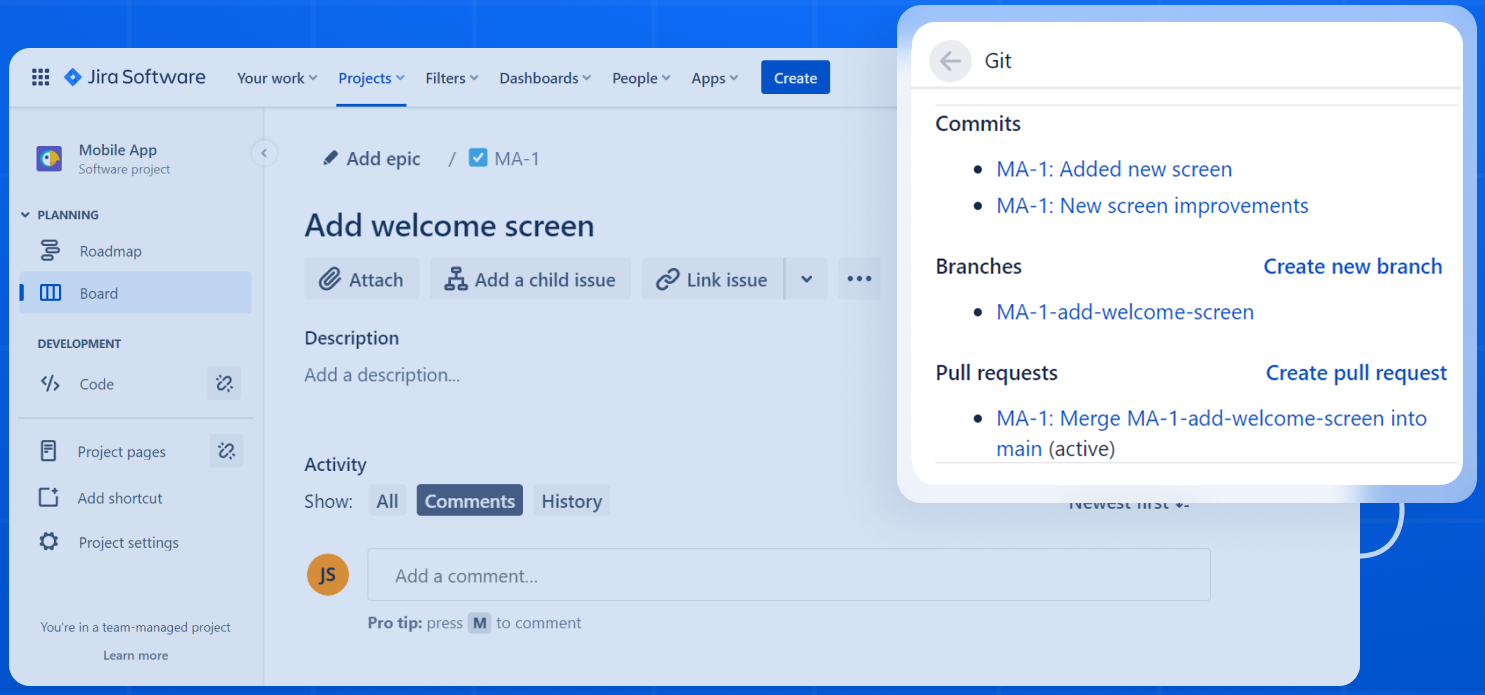Screen dimensions: 1485x695
Task: Open the Projects dropdown menu
Action: click(371, 78)
